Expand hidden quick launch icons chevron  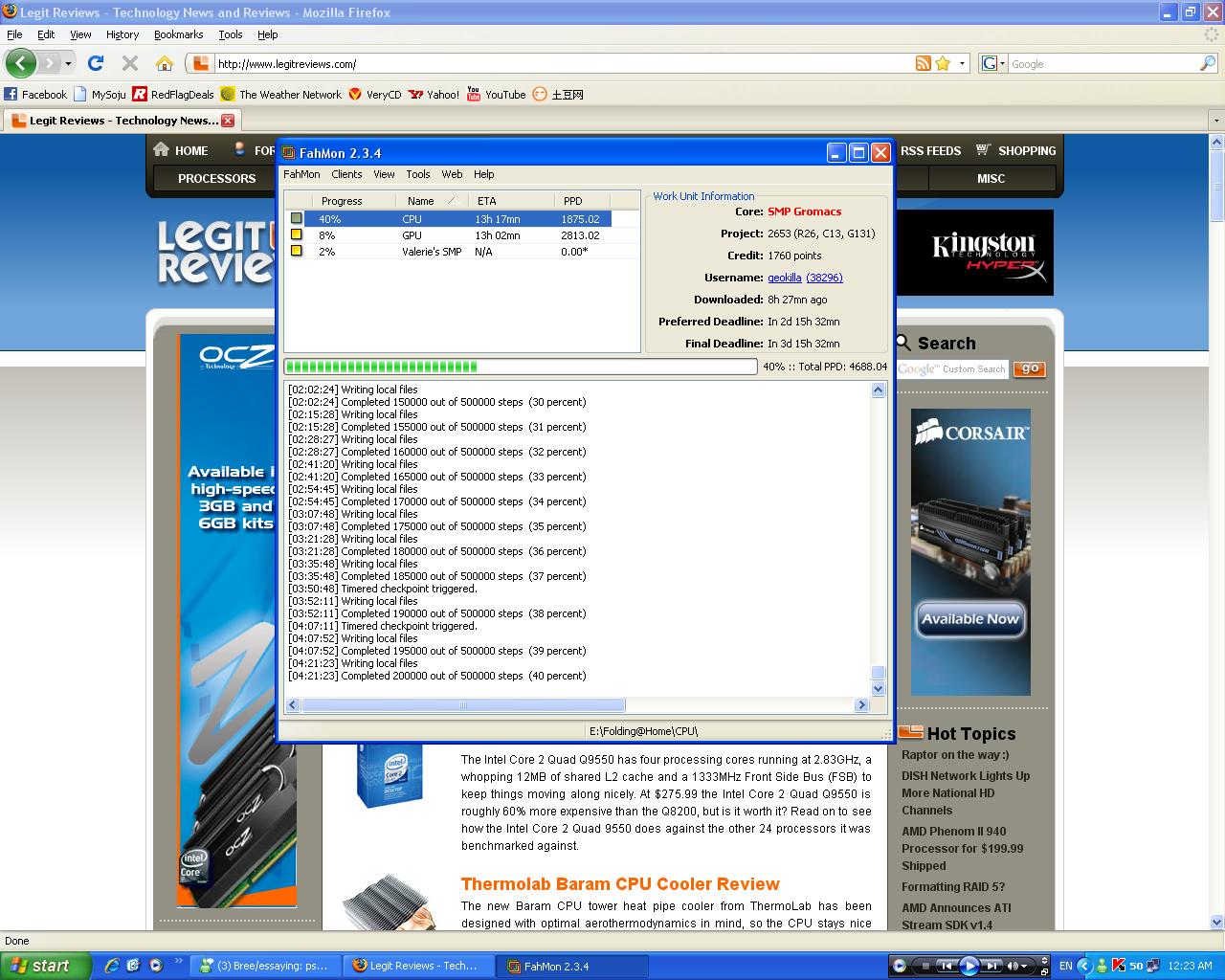coord(178,962)
